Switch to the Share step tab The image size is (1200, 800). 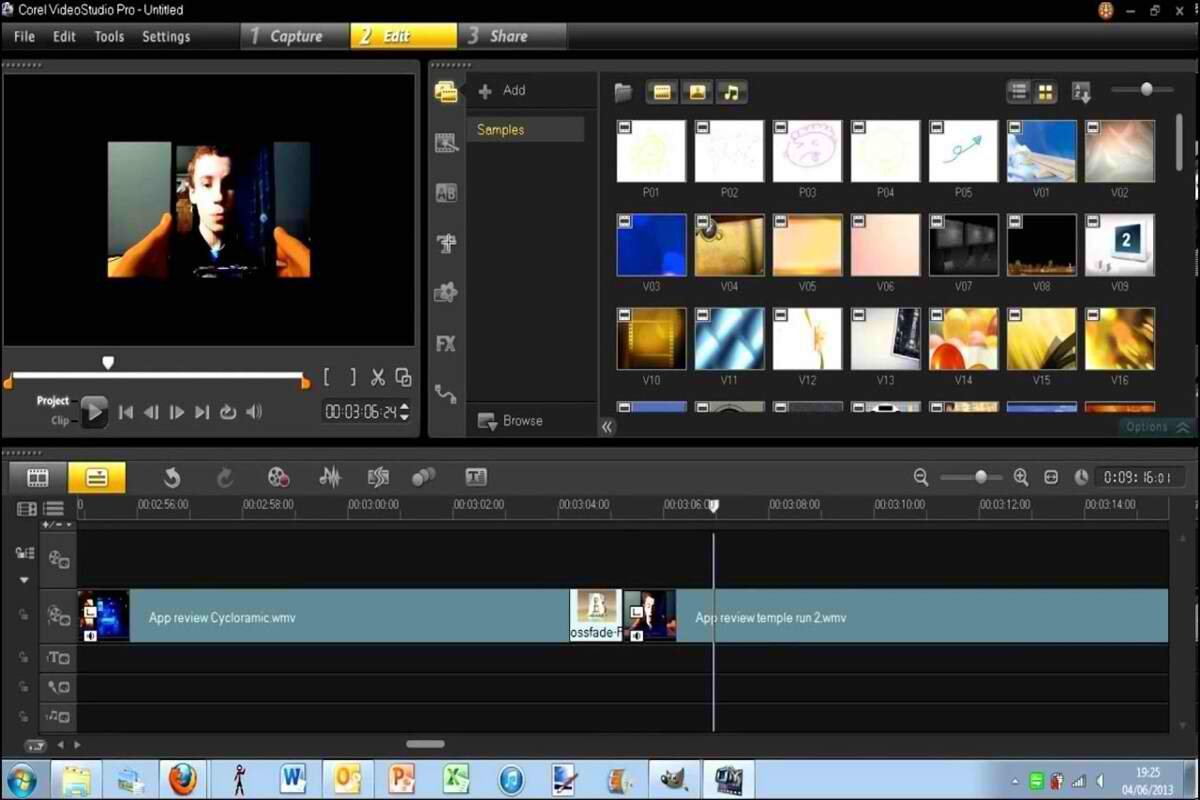(512, 36)
